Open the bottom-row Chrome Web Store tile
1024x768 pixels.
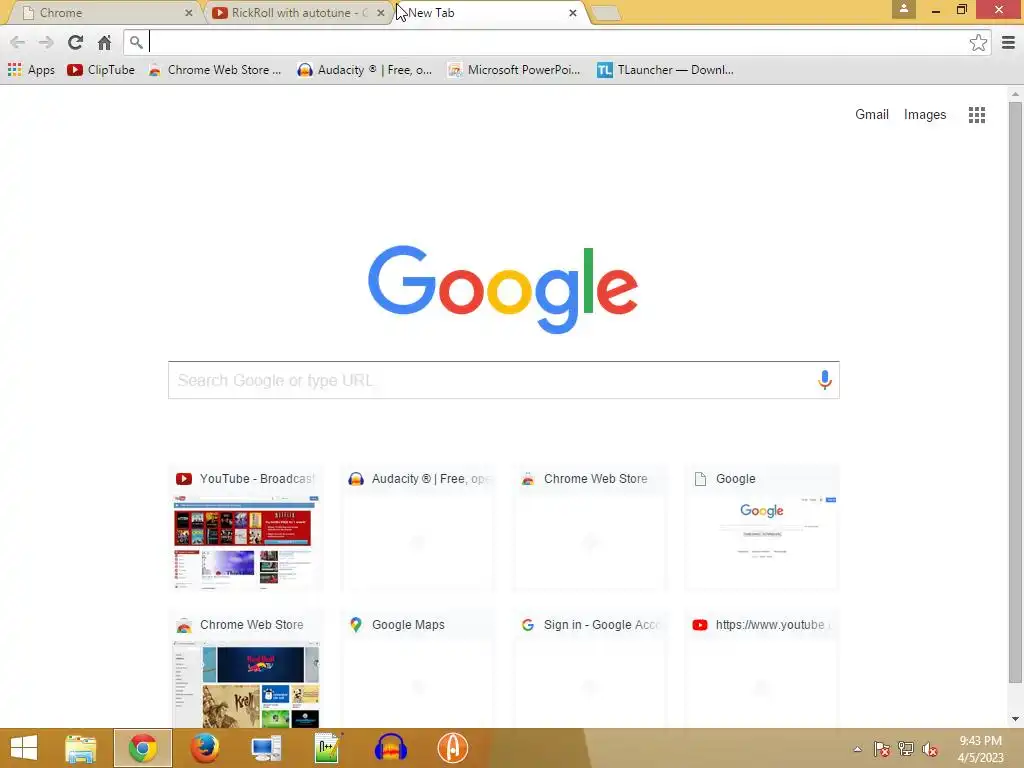pos(246,669)
